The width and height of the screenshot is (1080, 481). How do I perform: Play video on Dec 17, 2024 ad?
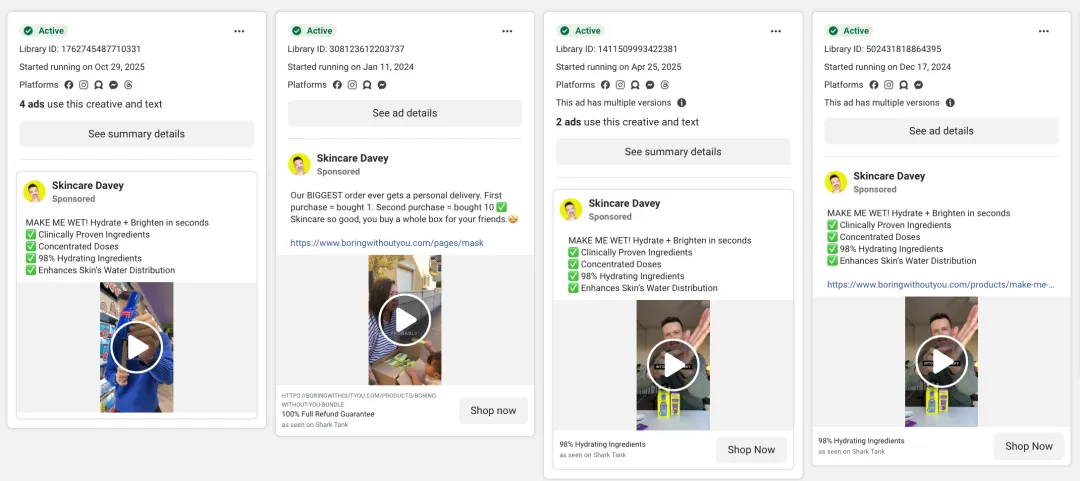942,361
